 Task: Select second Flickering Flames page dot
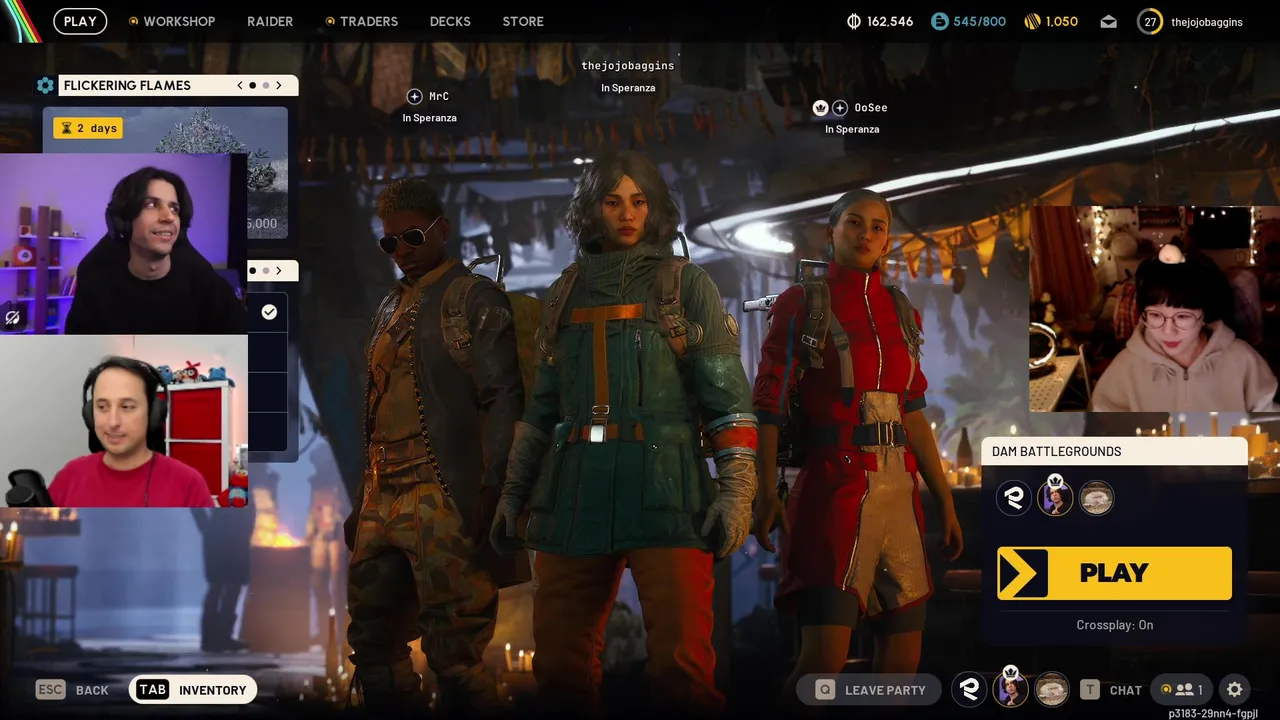click(266, 85)
